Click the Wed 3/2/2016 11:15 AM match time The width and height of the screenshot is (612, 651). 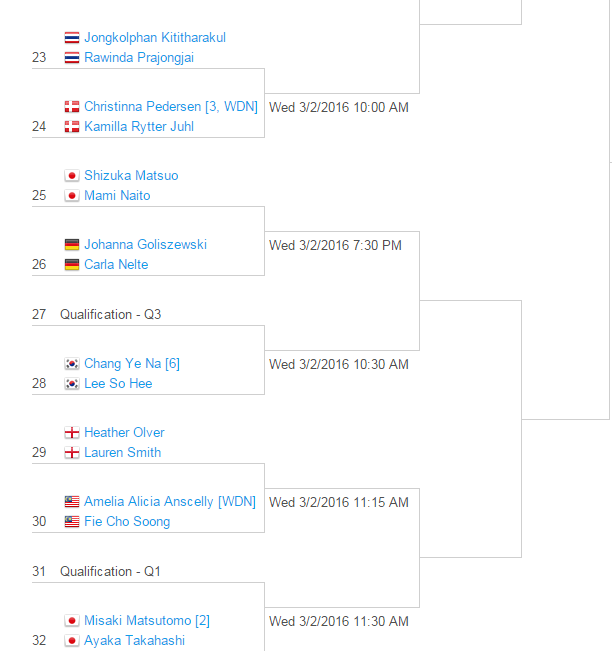click(x=338, y=502)
